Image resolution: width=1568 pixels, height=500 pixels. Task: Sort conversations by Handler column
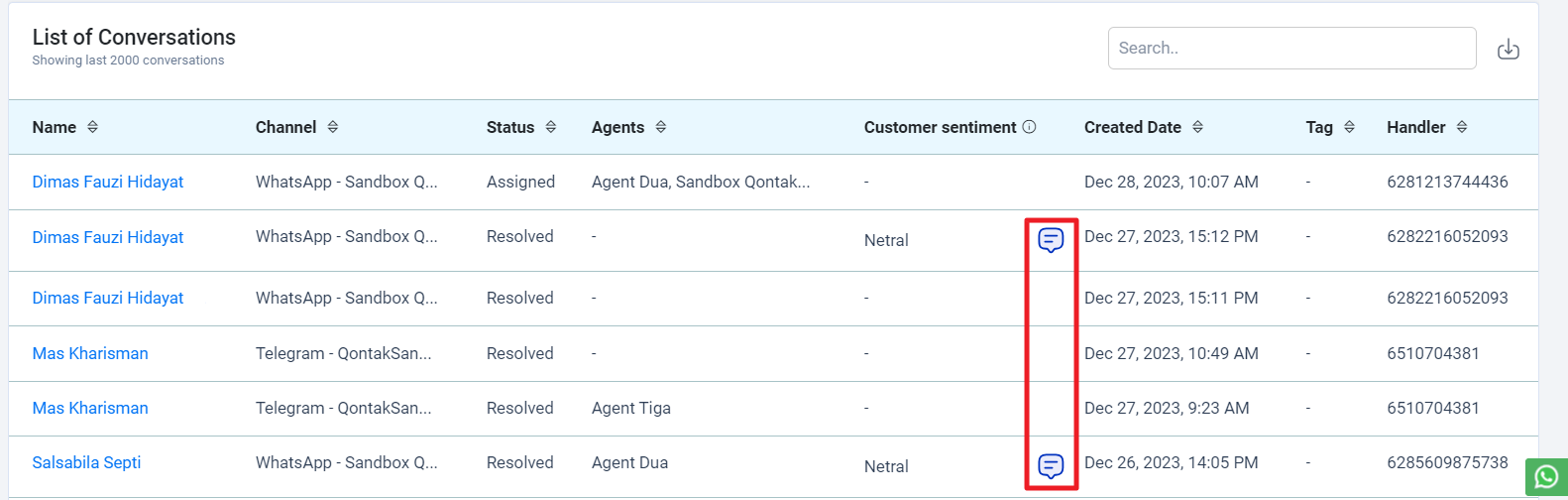point(1462,127)
